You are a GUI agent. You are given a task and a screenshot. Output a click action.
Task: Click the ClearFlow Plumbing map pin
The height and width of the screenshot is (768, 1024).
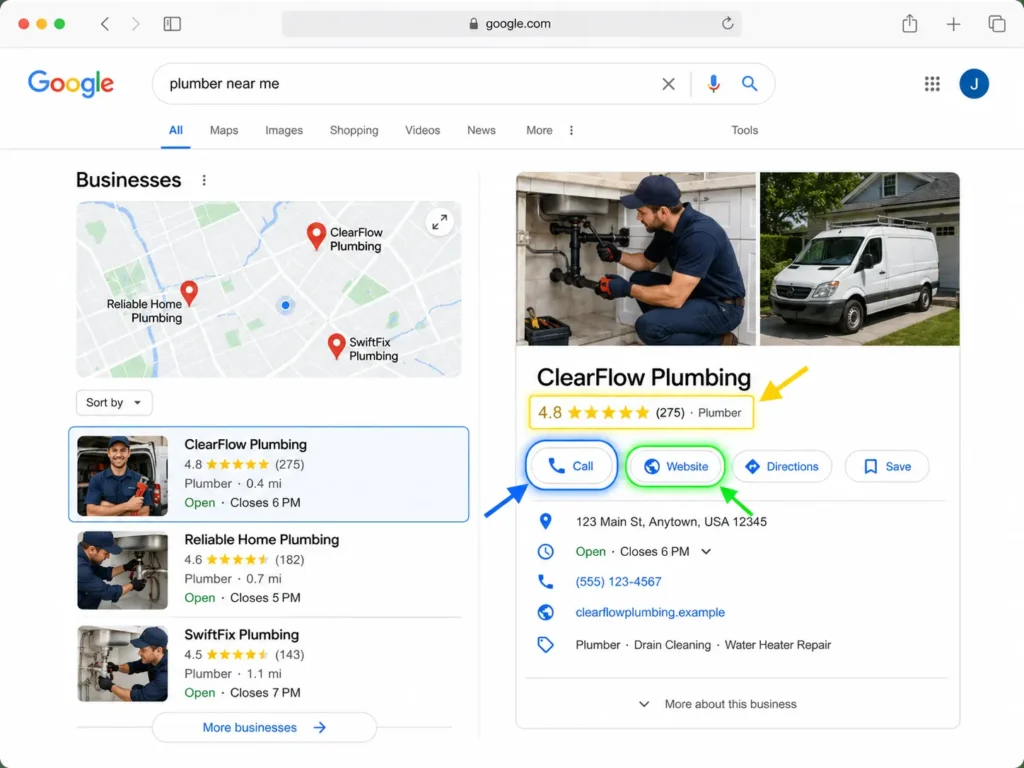[316, 236]
